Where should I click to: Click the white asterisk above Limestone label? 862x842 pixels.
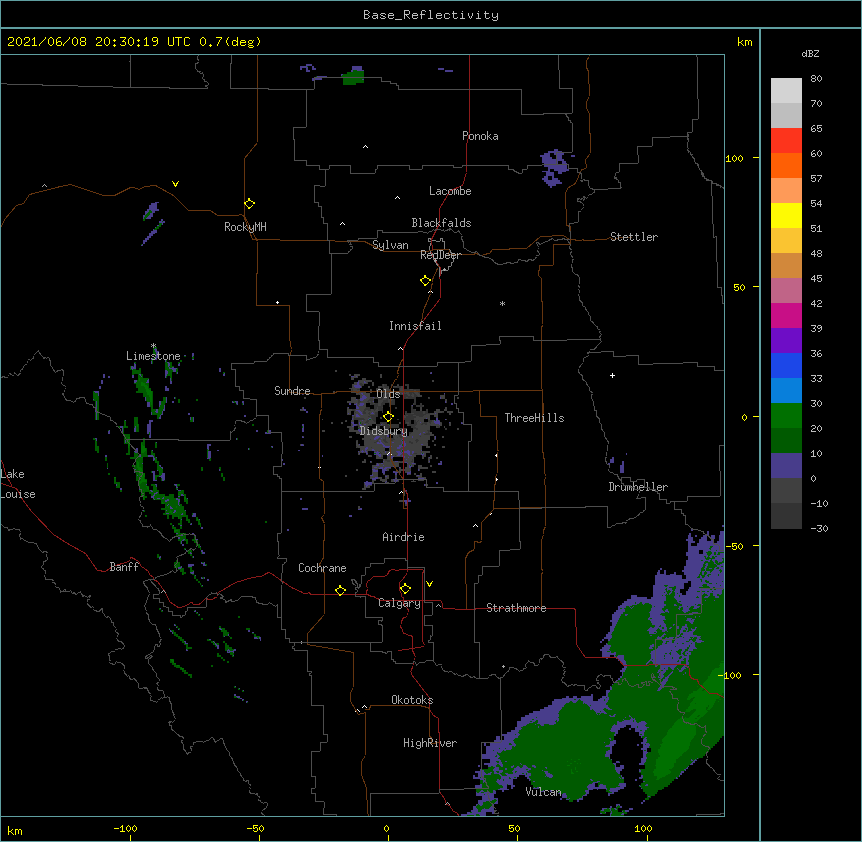pos(153,346)
